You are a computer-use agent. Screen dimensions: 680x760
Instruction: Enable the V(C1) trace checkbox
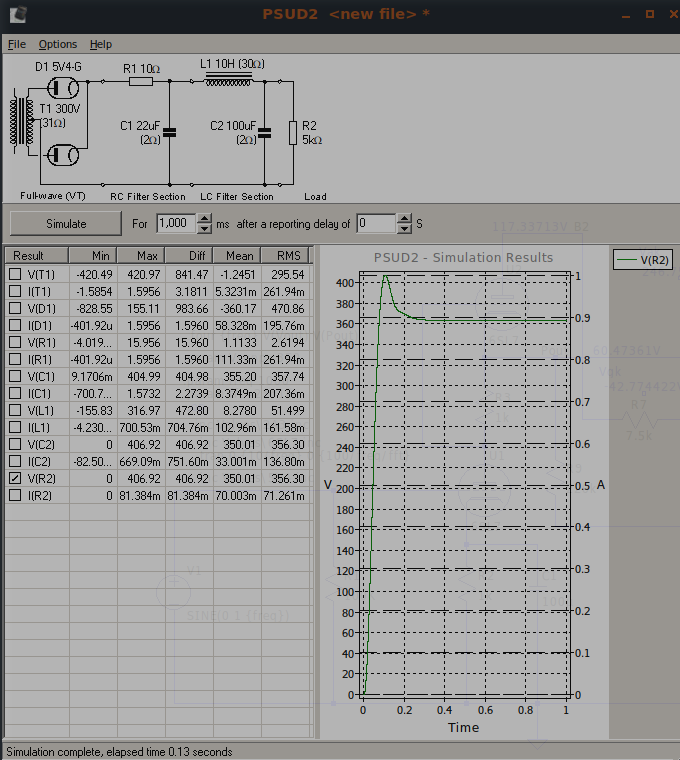pos(15,376)
